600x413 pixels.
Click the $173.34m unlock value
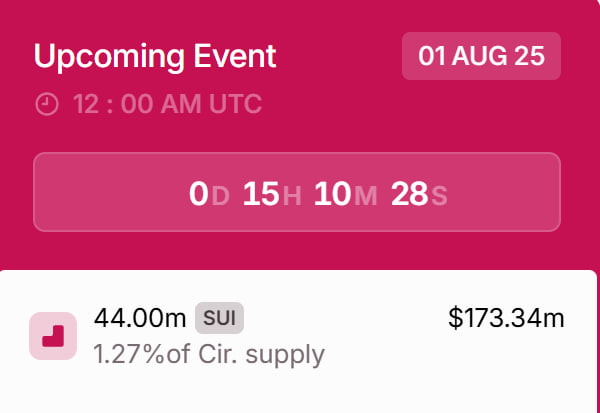tap(506, 318)
